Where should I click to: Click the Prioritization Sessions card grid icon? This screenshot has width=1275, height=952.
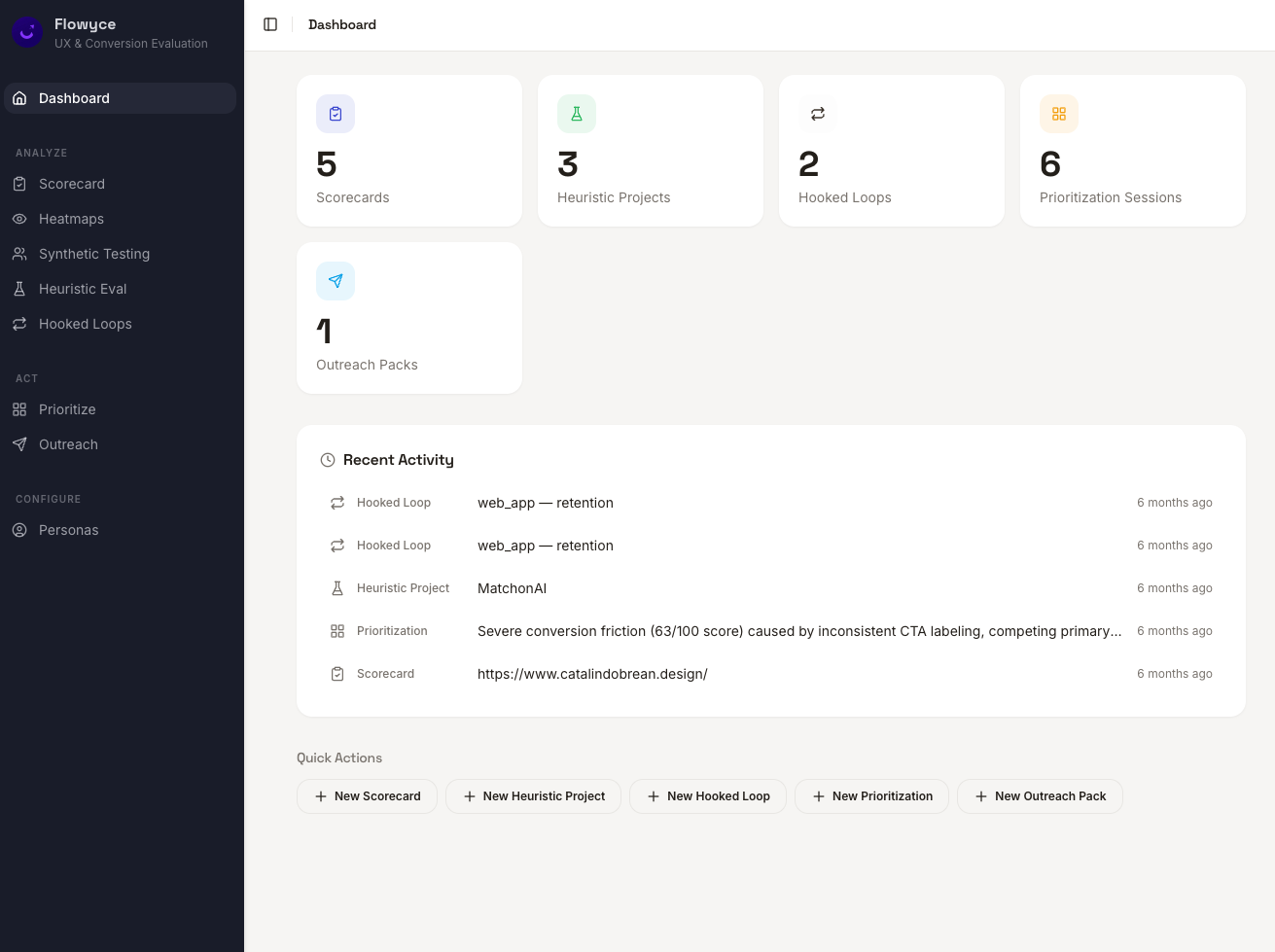pos(1059,114)
